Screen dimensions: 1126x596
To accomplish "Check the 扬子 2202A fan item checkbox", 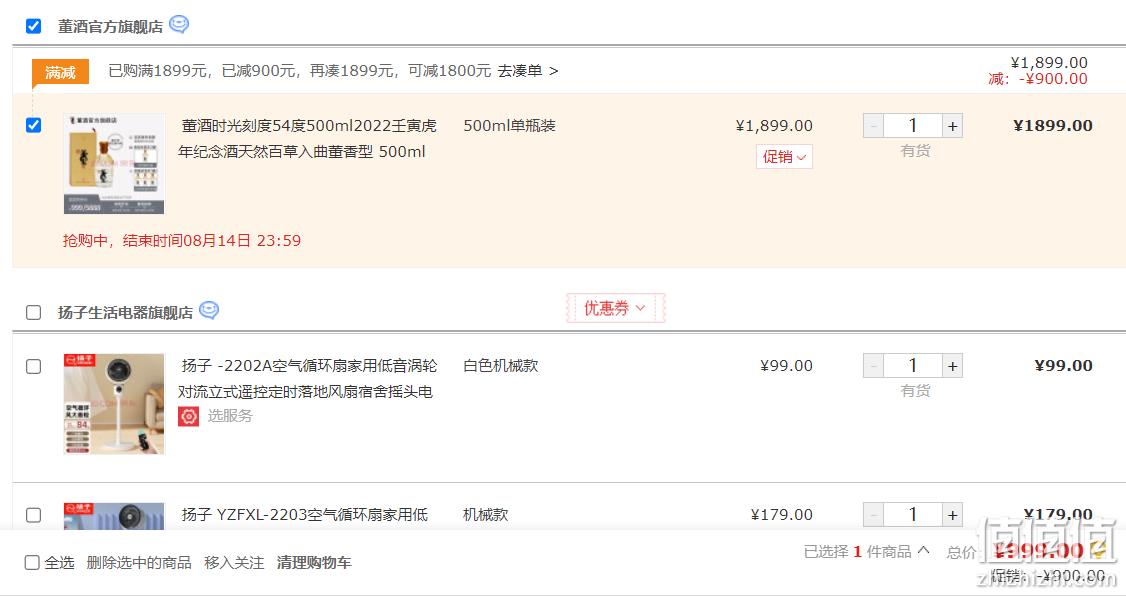I will [34, 366].
